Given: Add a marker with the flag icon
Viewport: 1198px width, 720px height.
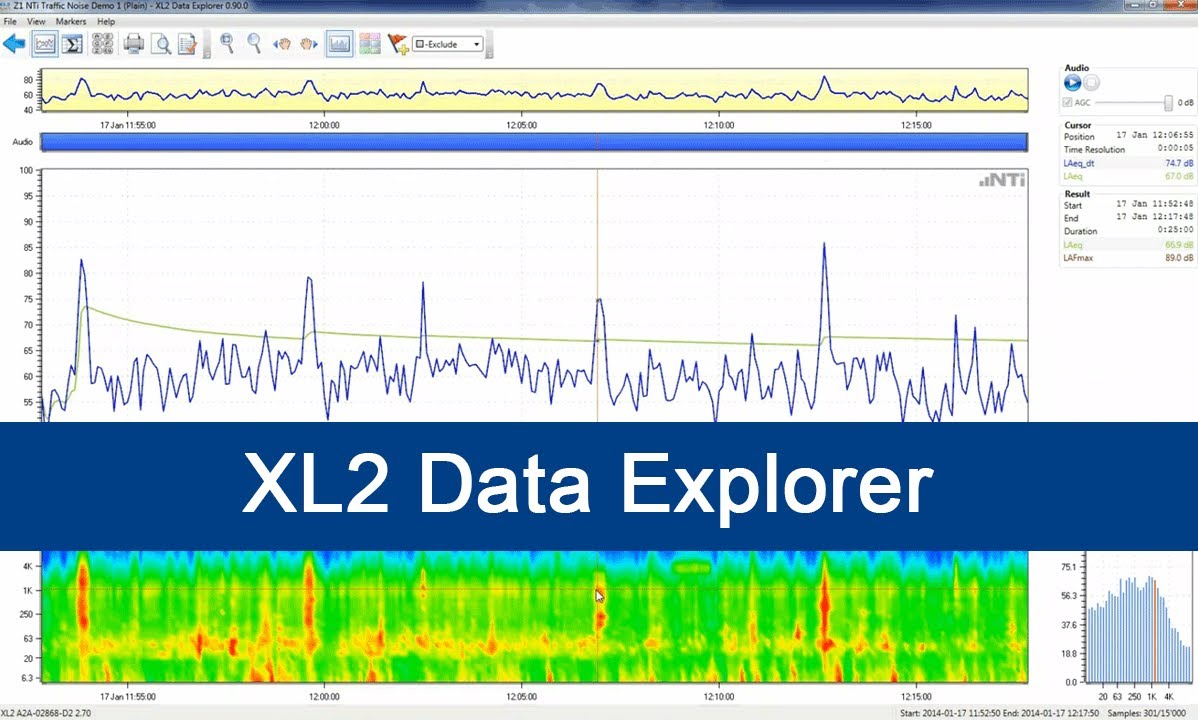Looking at the screenshot, I should 397,44.
